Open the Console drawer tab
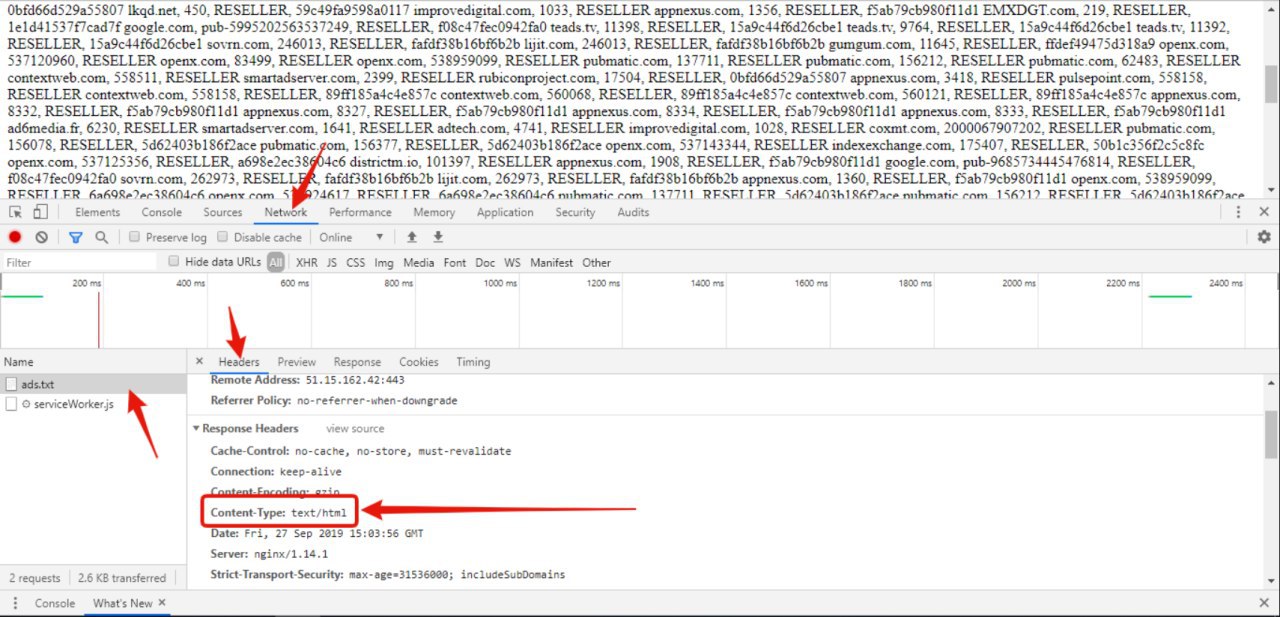The image size is (1280, 617). (55, 603)
